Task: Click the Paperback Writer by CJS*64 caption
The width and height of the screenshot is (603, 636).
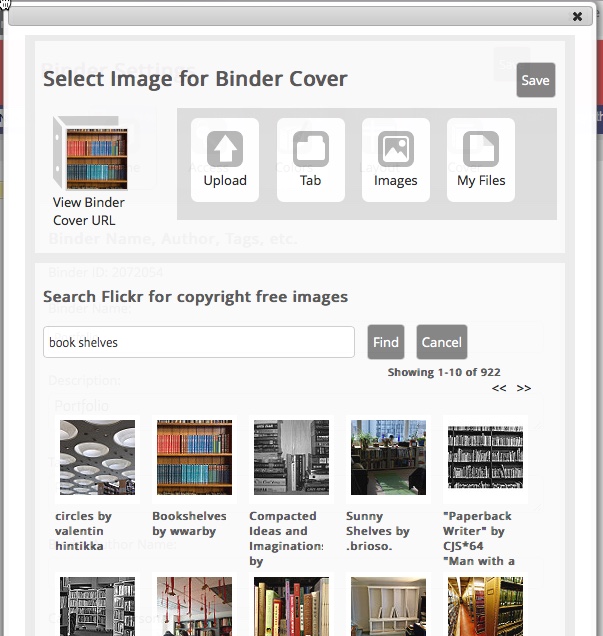Action: click(x=479, y=538)
